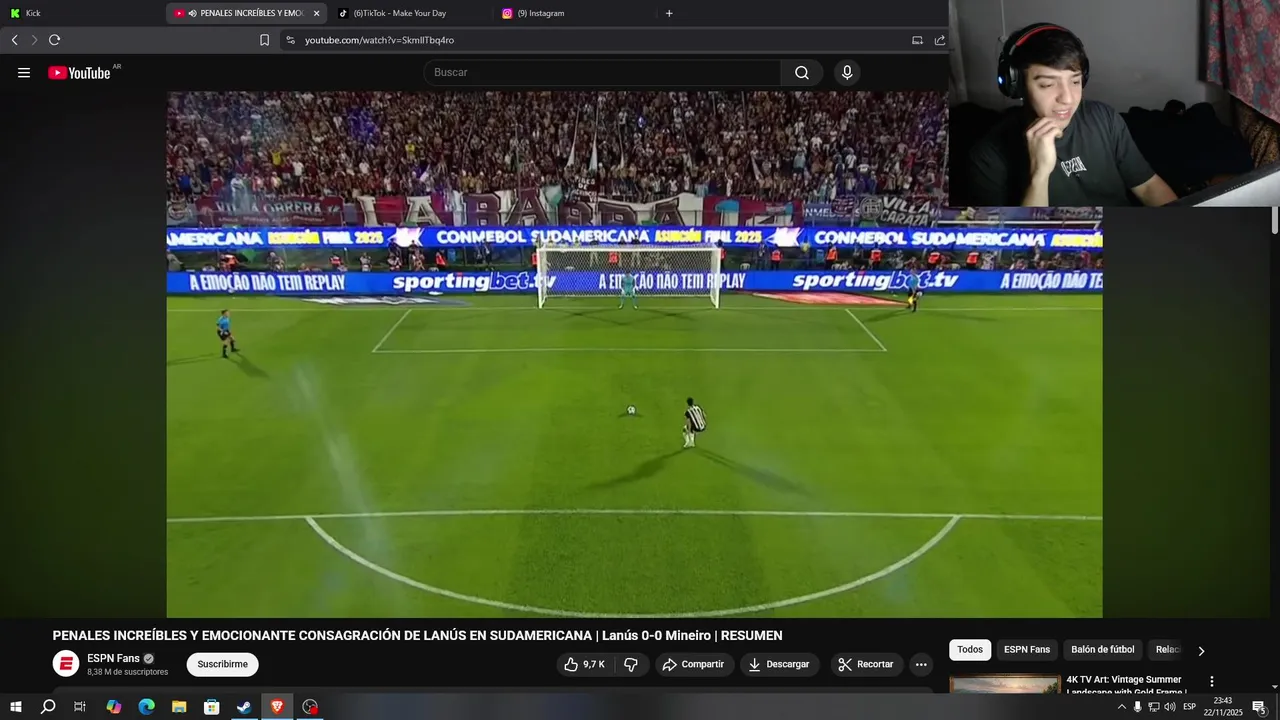Open File Explorer from taskbar
This screenshot has width=1280, height=720.
(179, 707)
